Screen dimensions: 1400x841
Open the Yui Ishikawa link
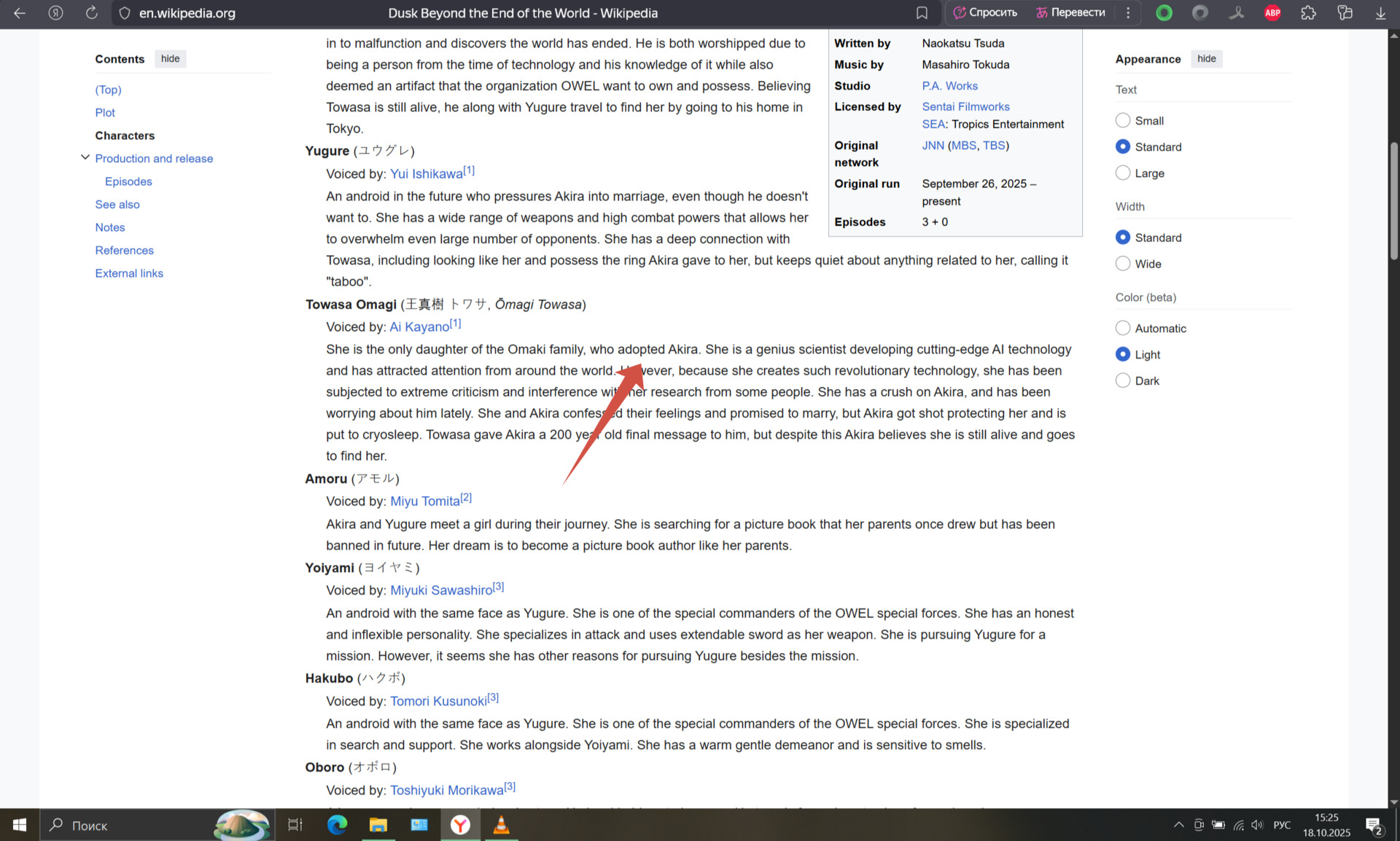(426, 174)
